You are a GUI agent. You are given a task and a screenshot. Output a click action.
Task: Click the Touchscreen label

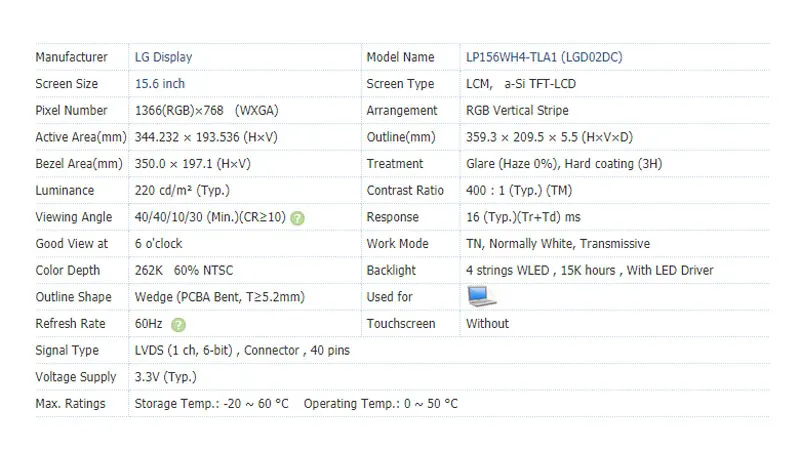pyautogui.click(x=401, y=324)
